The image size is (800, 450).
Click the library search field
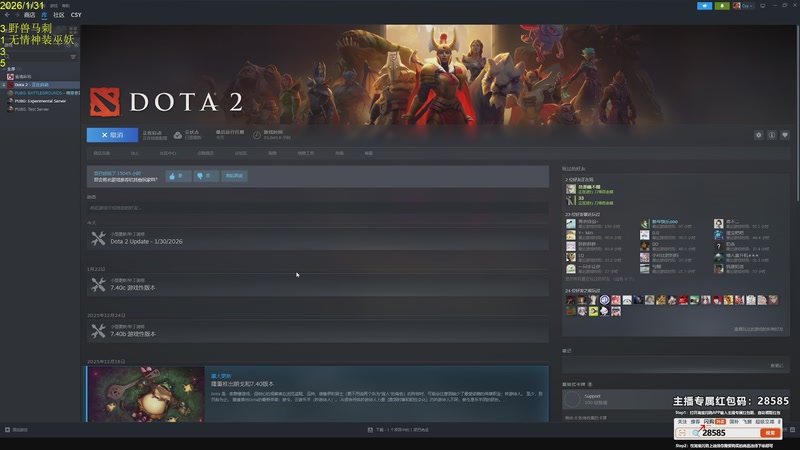(35, 57)
